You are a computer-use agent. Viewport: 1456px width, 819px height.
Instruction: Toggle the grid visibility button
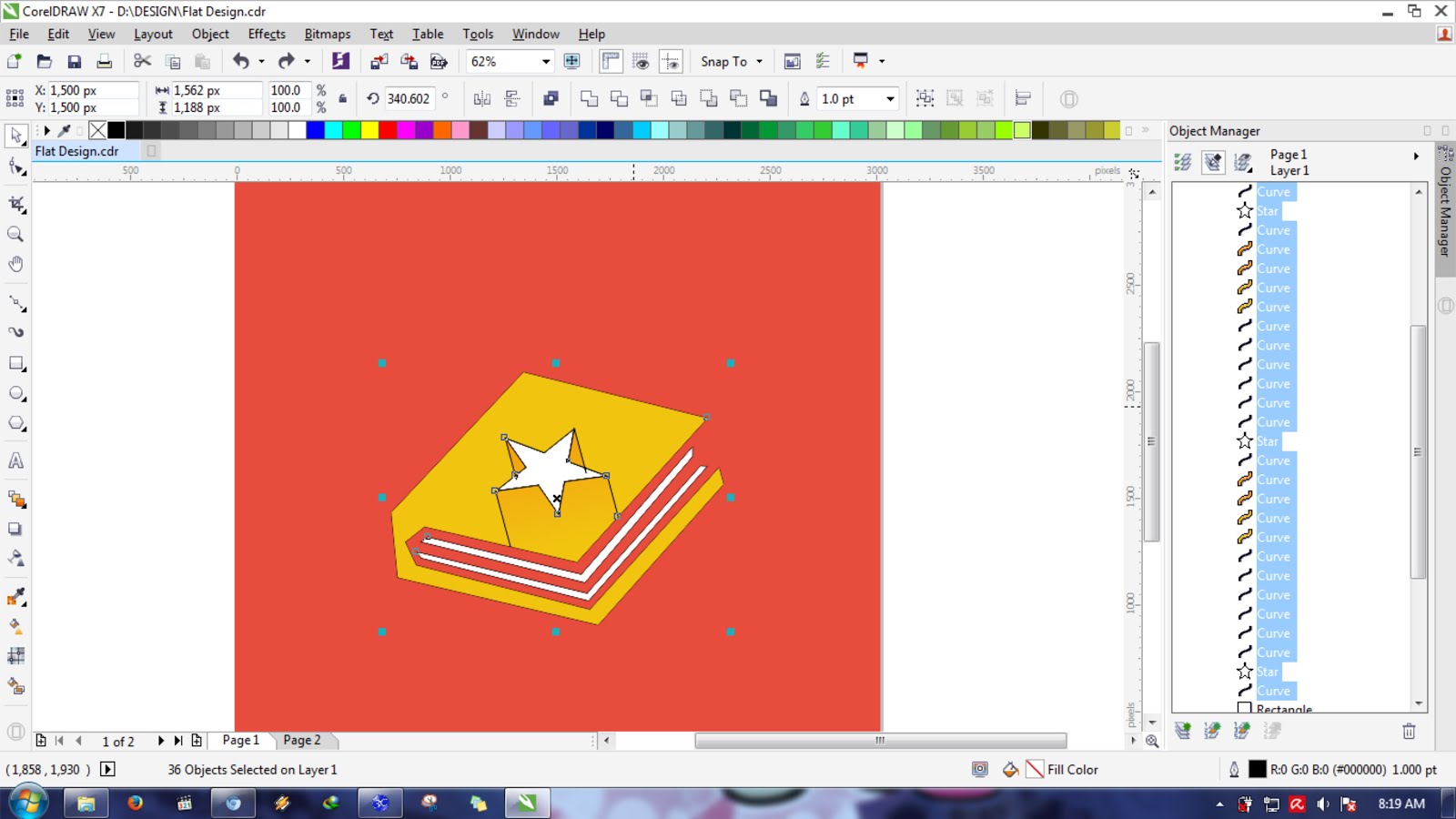pos(642,61)
